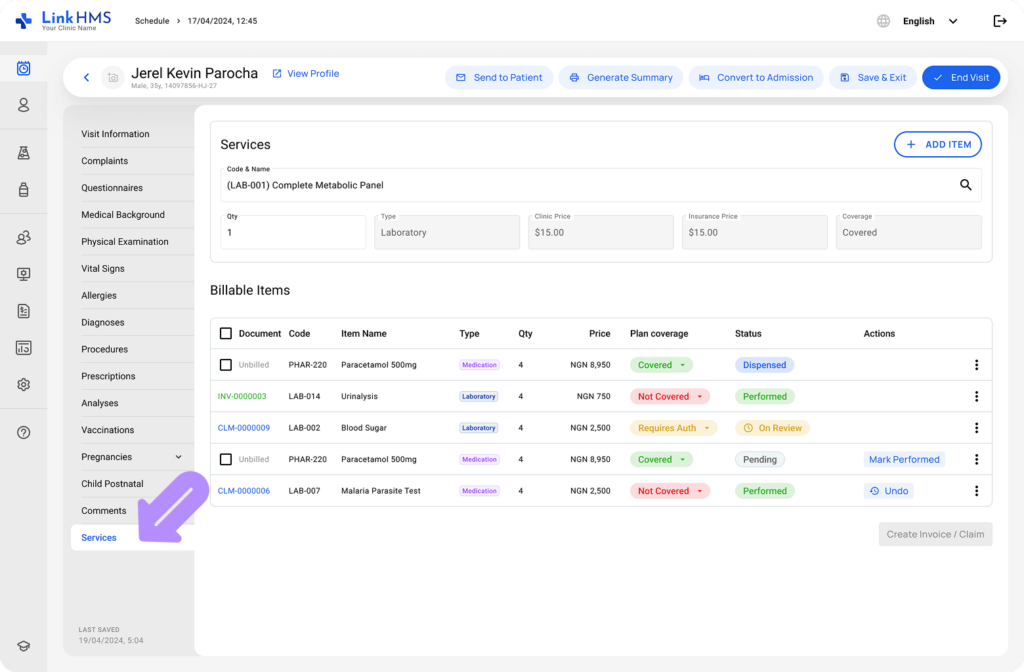Click the globe language icon
The height and width of the screenshot is (672, 1024).
(x=883, y=21)
